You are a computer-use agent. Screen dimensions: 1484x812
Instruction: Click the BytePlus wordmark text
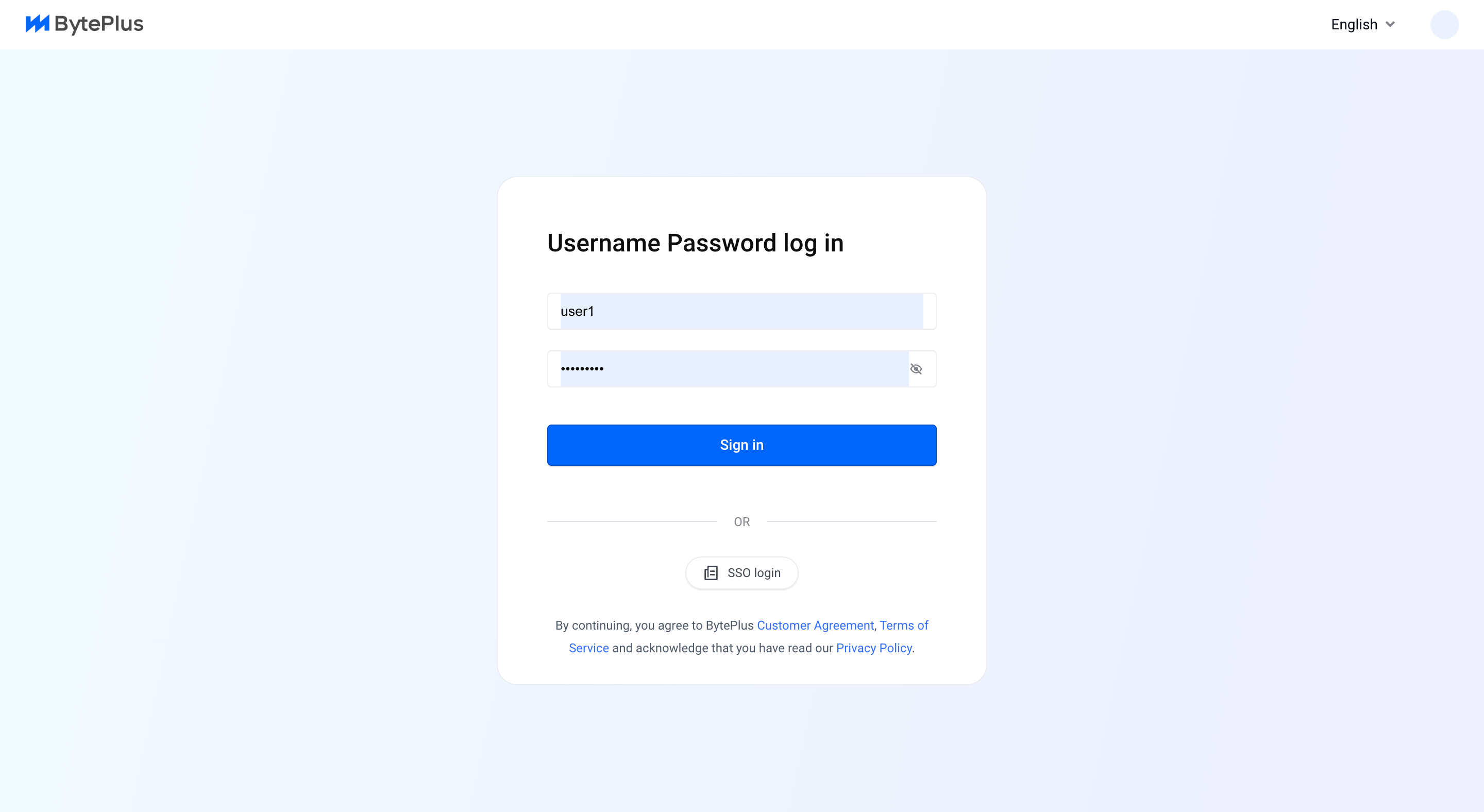pyautogui.click(x=99, y=24)
